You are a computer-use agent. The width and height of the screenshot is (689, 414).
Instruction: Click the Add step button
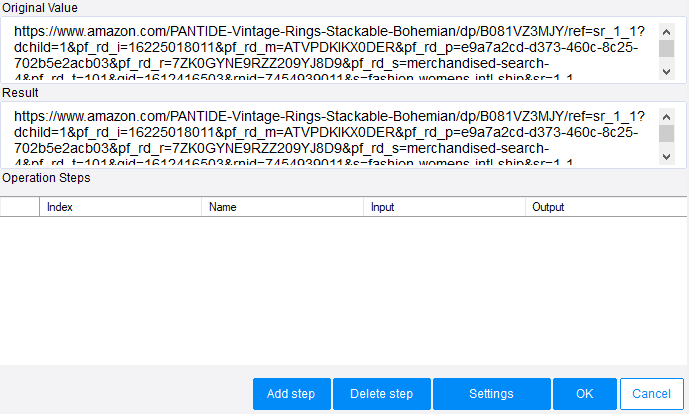tap(292, 394)
